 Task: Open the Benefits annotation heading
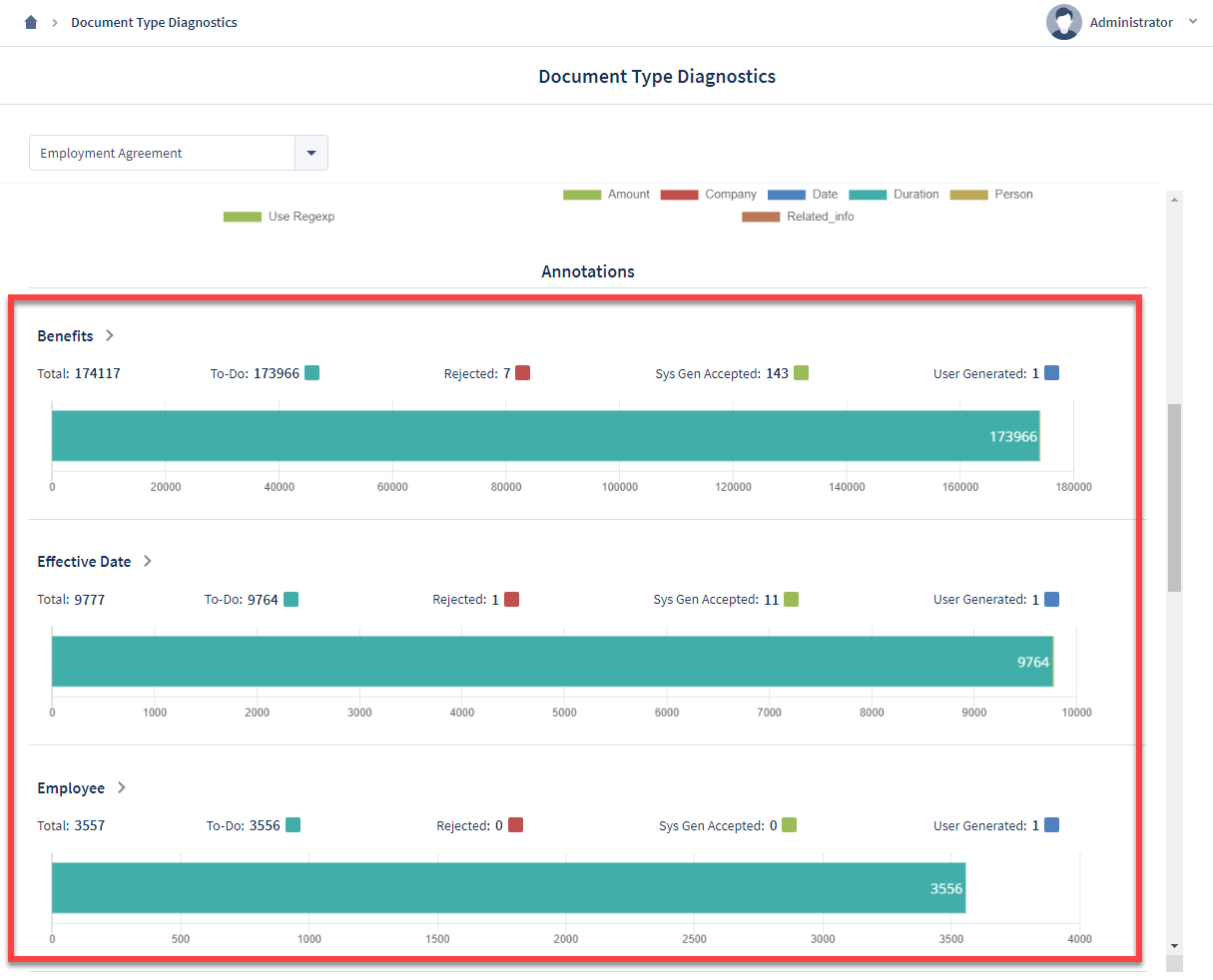65,336
